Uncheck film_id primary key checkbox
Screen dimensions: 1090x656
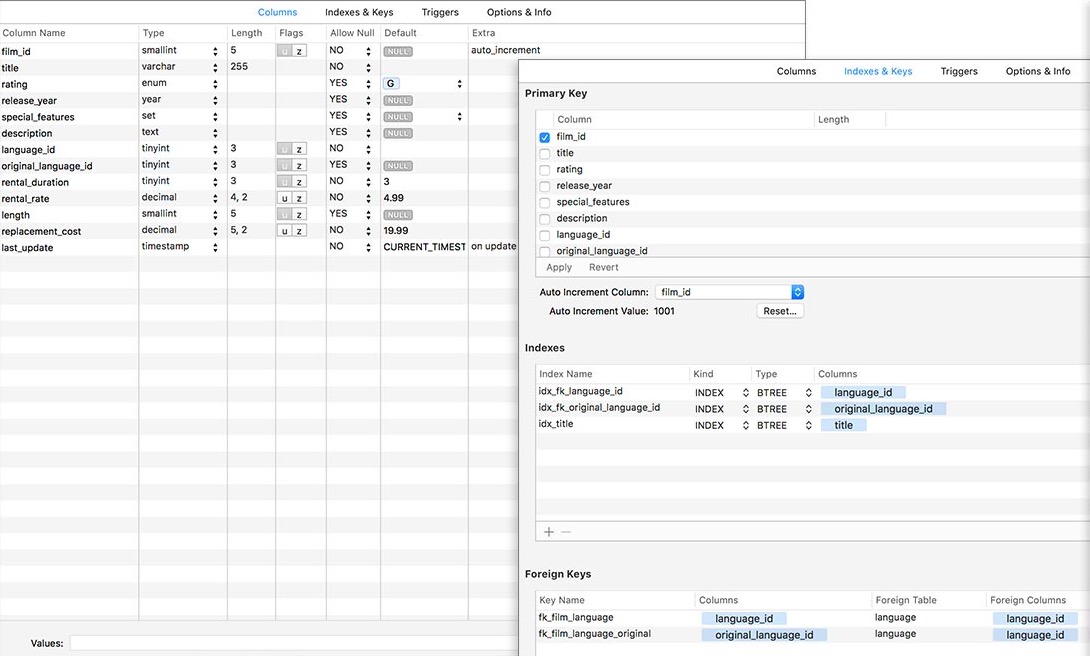pyautogui.click(x=544, y=137)
